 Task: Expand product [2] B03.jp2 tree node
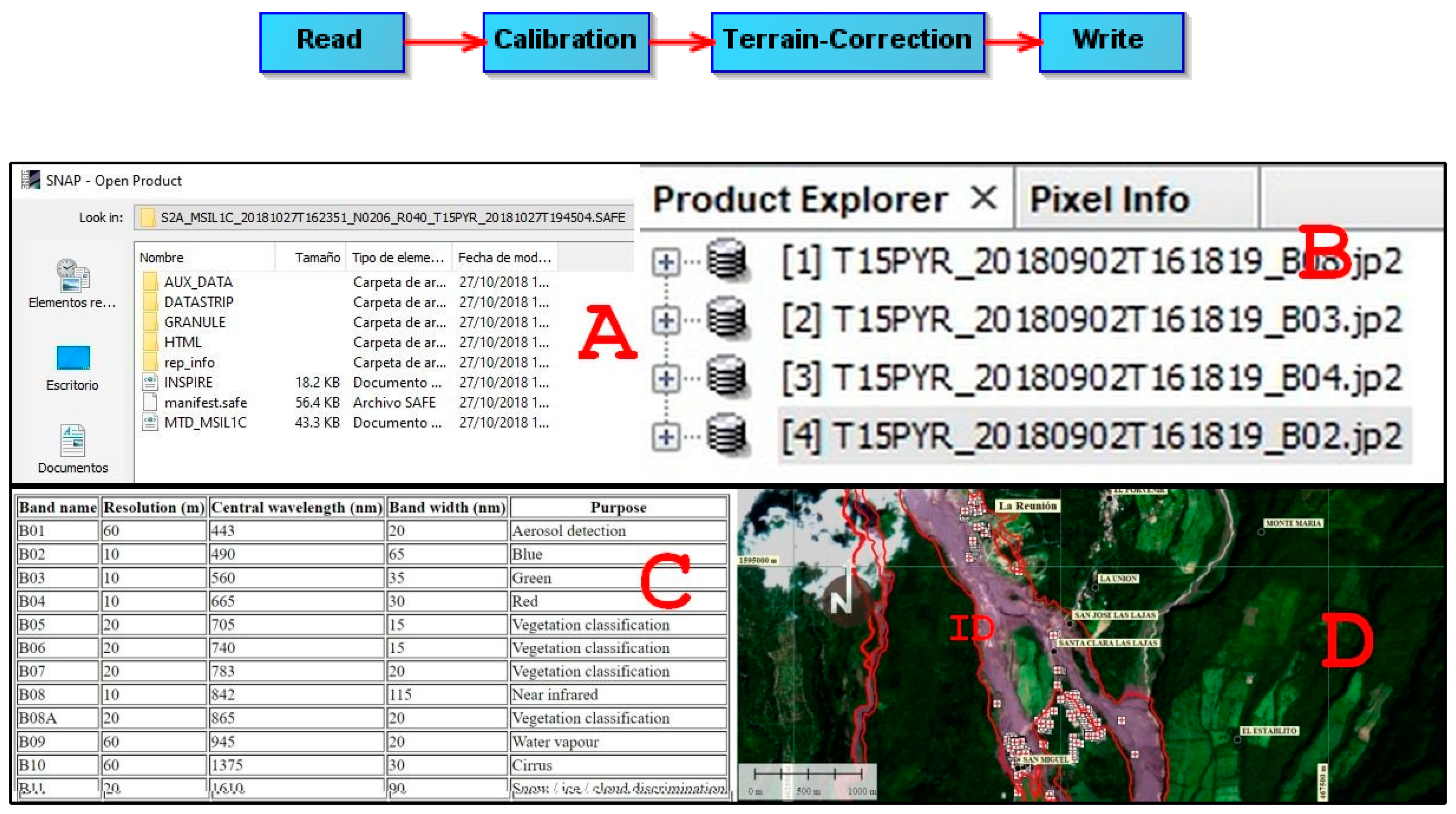[x=666, y=321]
